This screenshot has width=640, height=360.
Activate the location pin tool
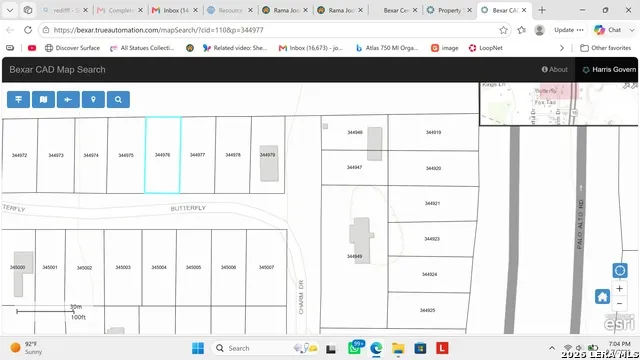(93, 99)
